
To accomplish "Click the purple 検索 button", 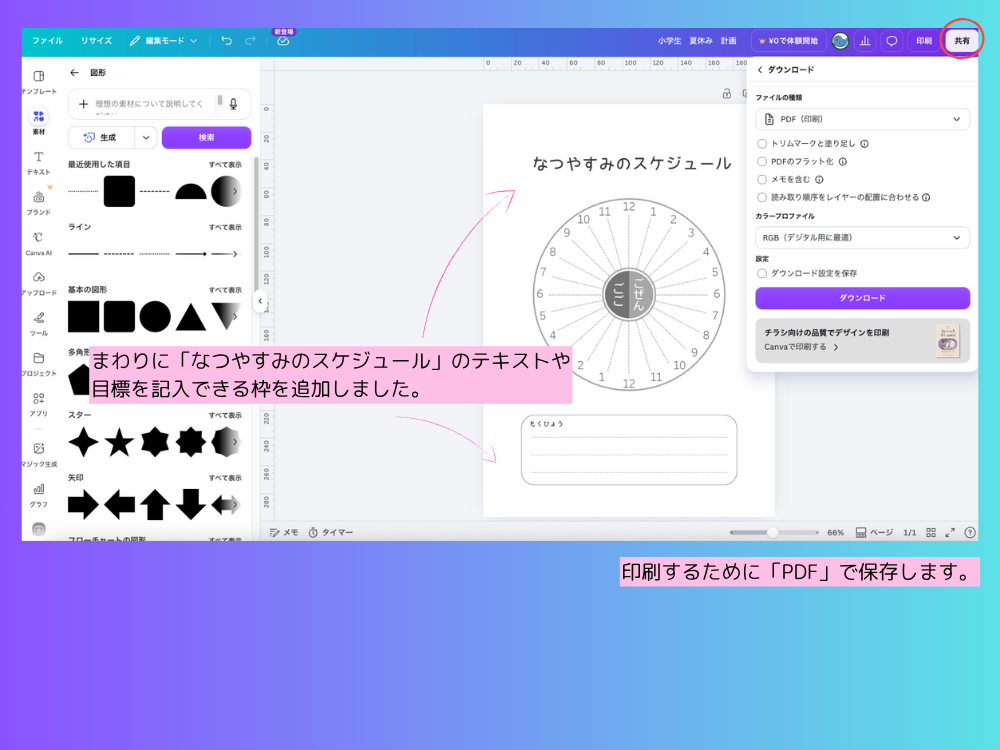I will [206, 137].
